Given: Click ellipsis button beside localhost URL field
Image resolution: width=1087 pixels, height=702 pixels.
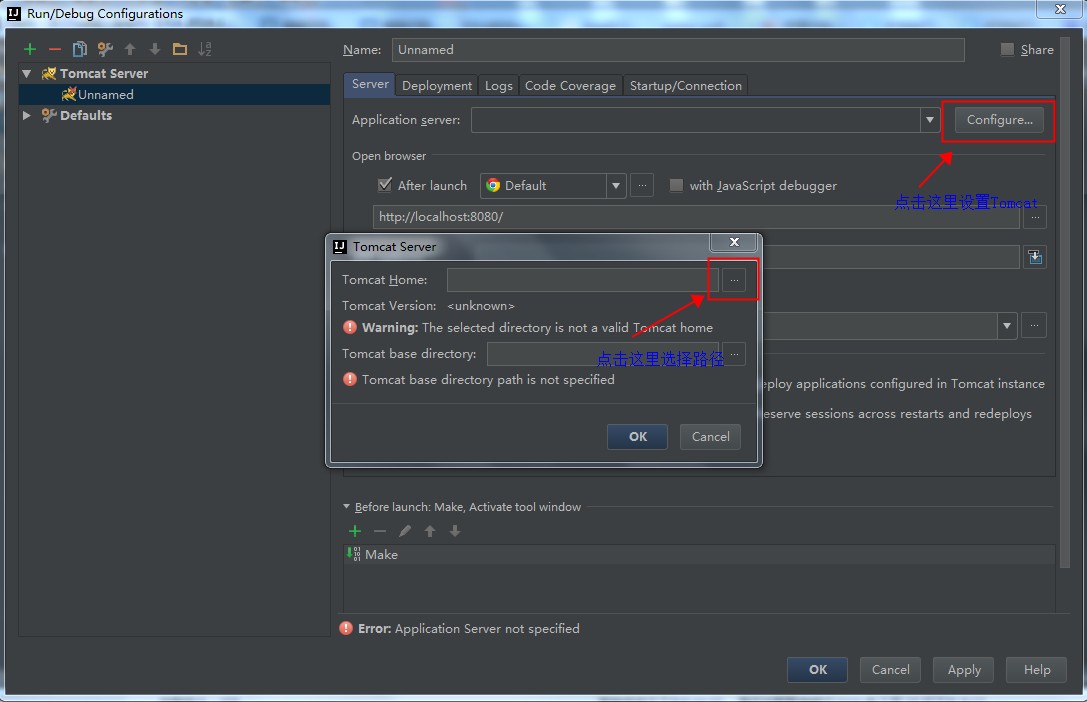Looking at the screenshot, I should pos(1035,217).
